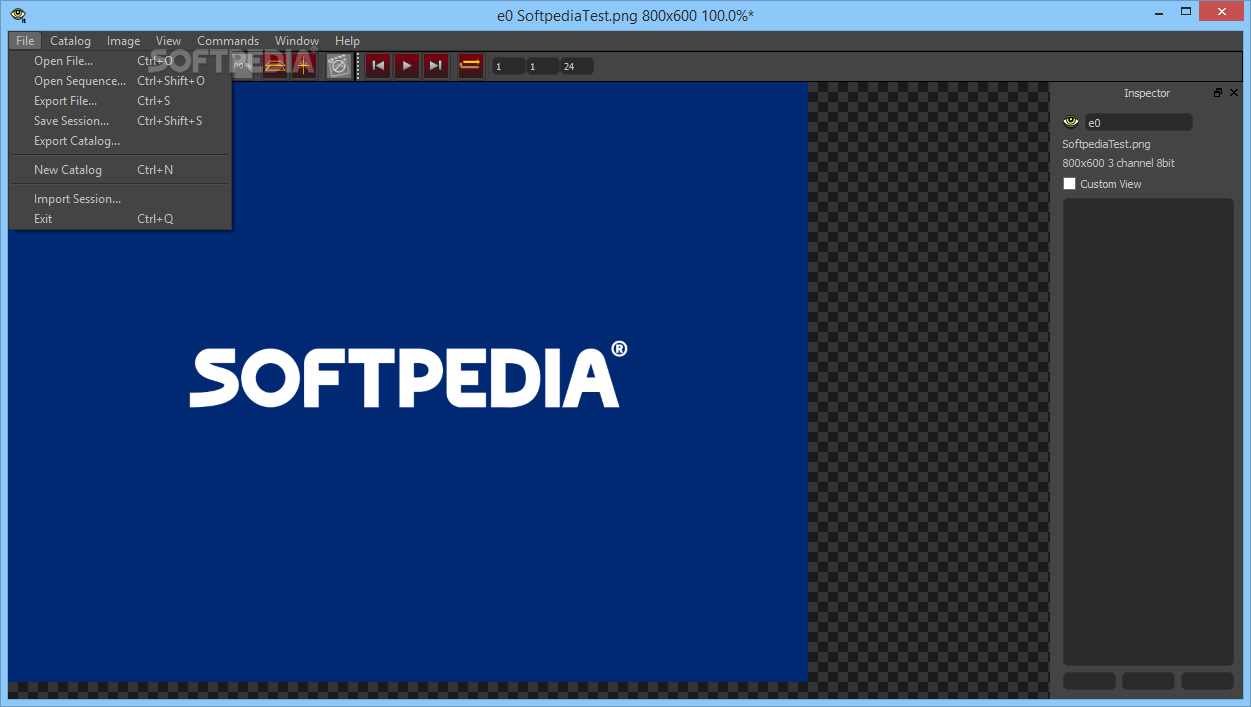
Task: Click the go to first frame button
Action: pyautogui.click(x=378, y=66)
